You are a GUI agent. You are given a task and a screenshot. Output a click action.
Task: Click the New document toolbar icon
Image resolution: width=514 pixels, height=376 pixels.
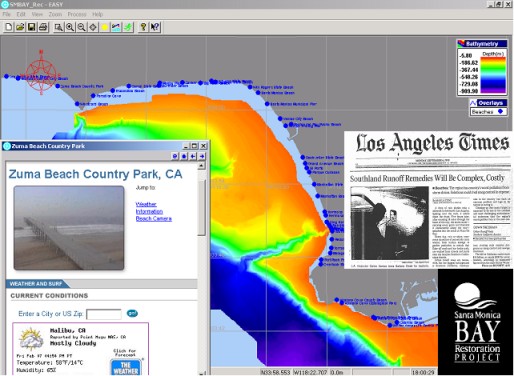pyautogui.click(x=9, y=27)
